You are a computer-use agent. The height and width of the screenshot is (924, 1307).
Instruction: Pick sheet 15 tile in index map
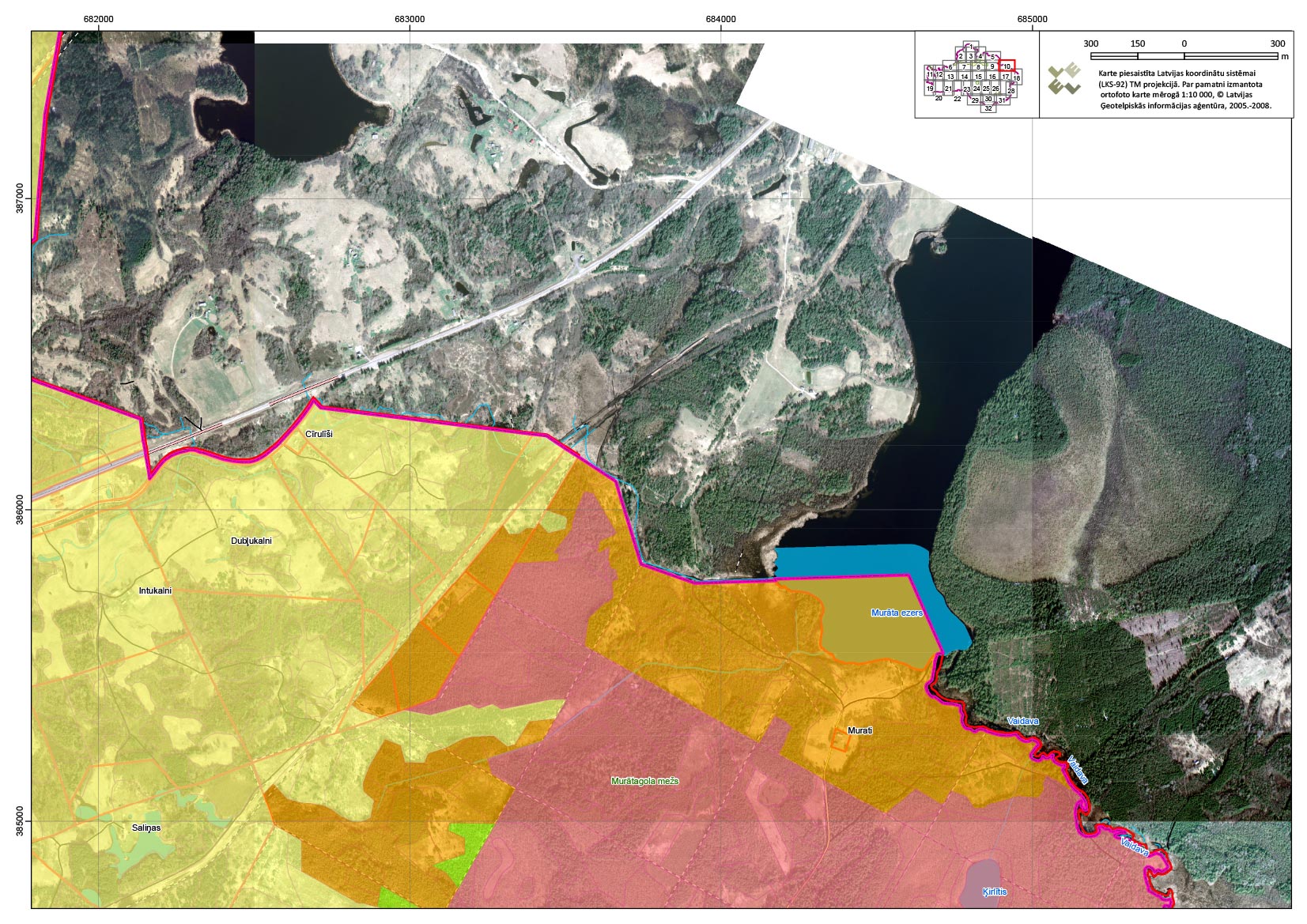pyautogui.click(x=978, y=77)
